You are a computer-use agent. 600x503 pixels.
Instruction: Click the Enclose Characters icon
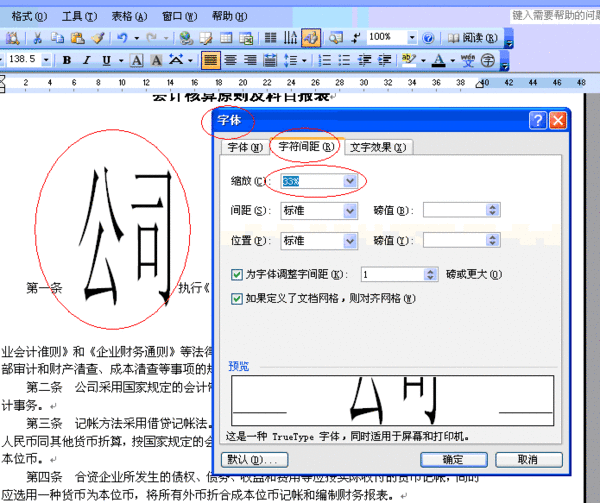[x=488, y=60]
